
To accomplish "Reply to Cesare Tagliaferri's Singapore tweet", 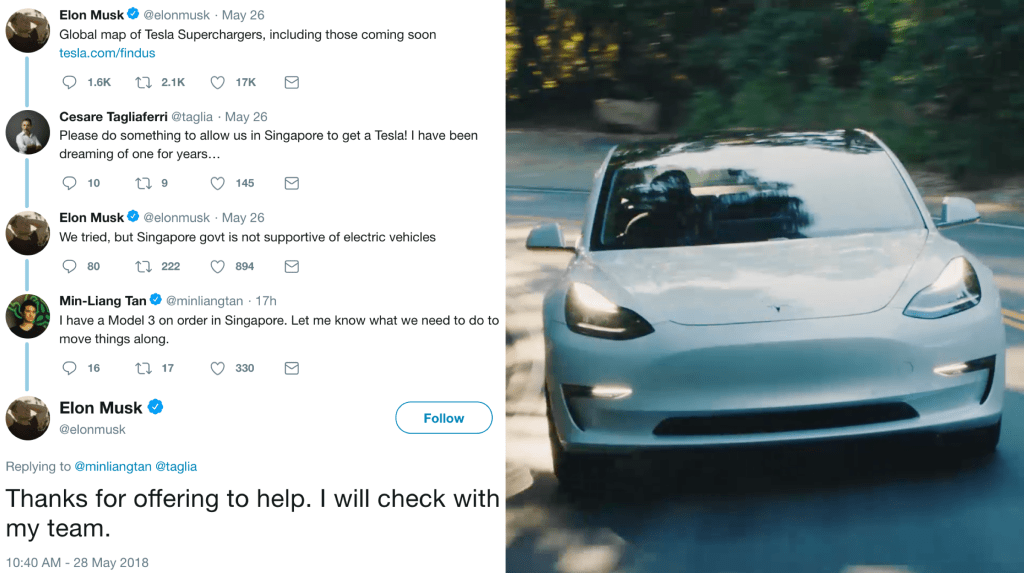I will (69, 183).
